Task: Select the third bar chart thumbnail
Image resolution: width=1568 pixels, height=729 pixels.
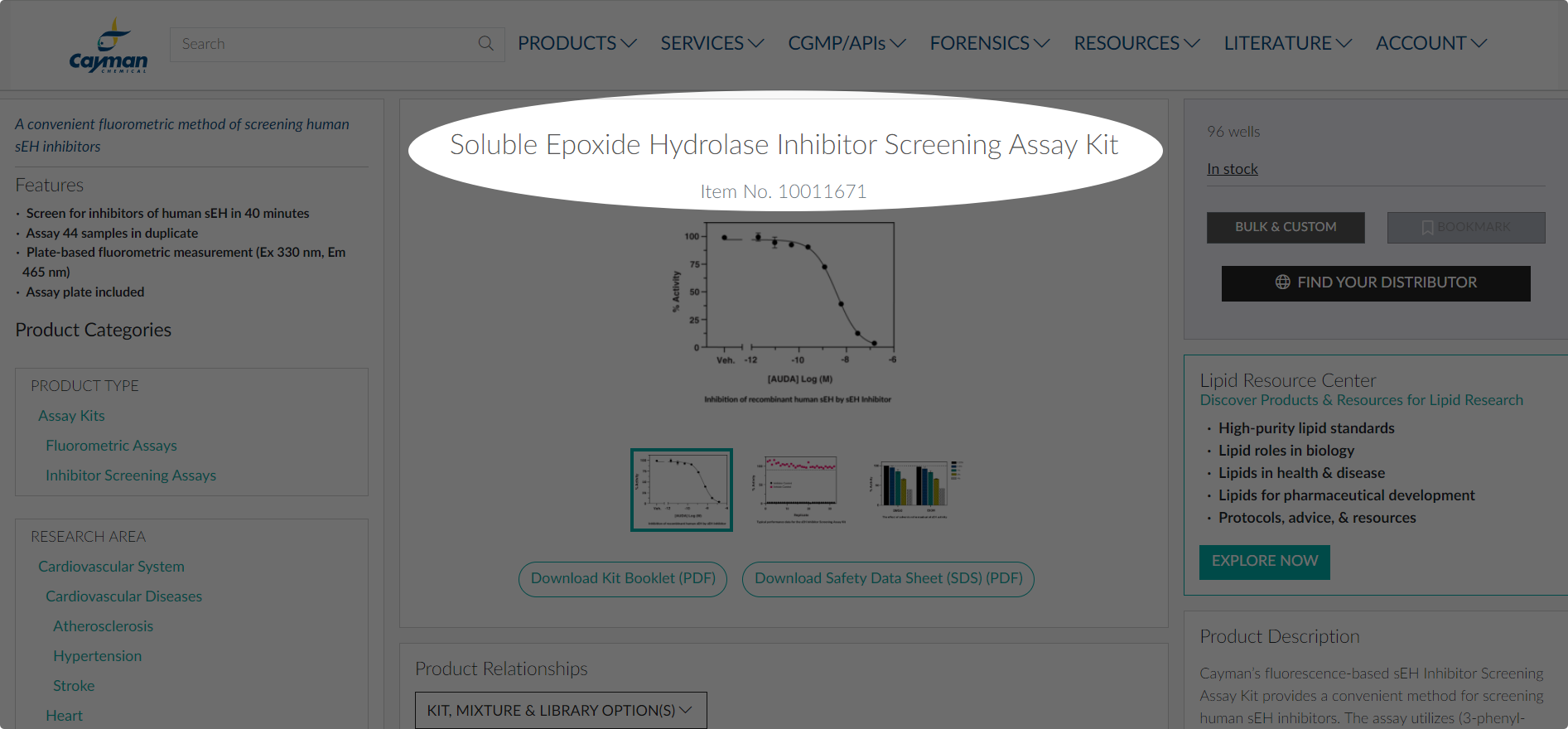Action: (914, 490)
